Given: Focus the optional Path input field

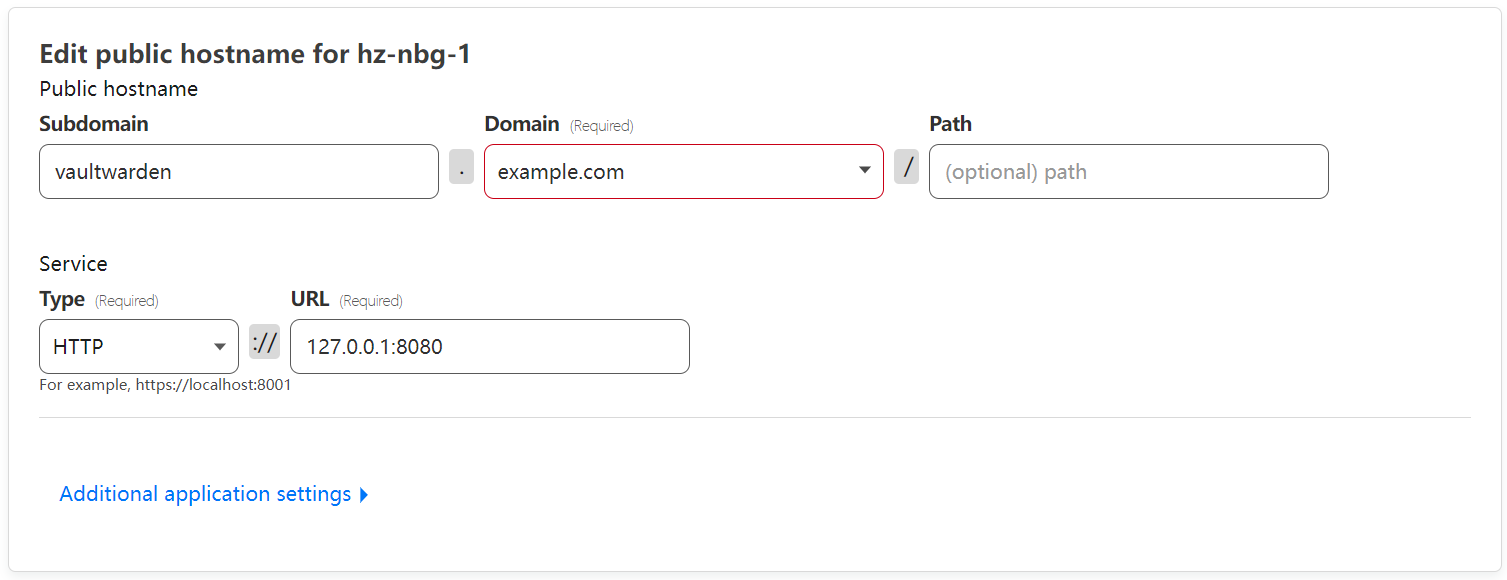Looking at the screenshot, I should (1129, 171).
